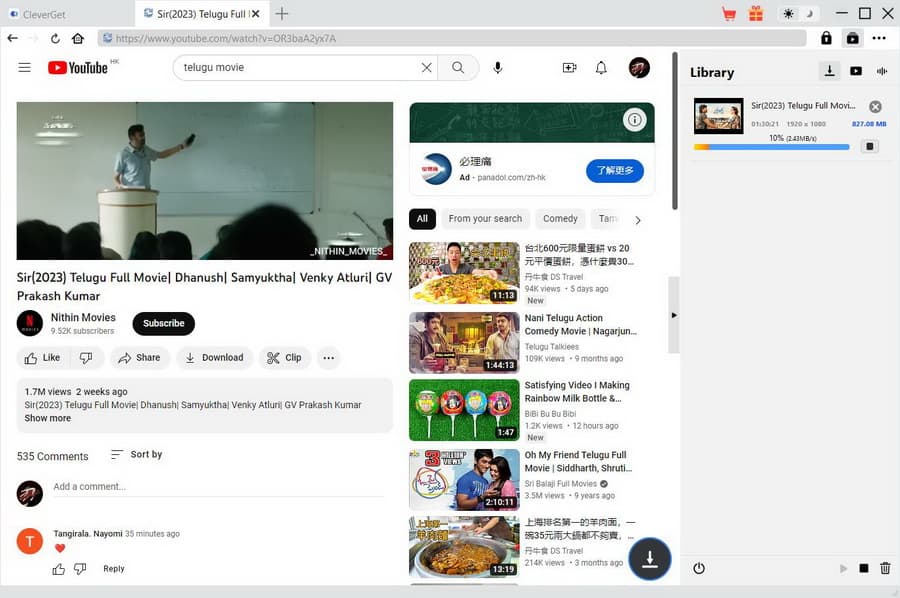Delete all tasks with trash icon

coord(885,568)
